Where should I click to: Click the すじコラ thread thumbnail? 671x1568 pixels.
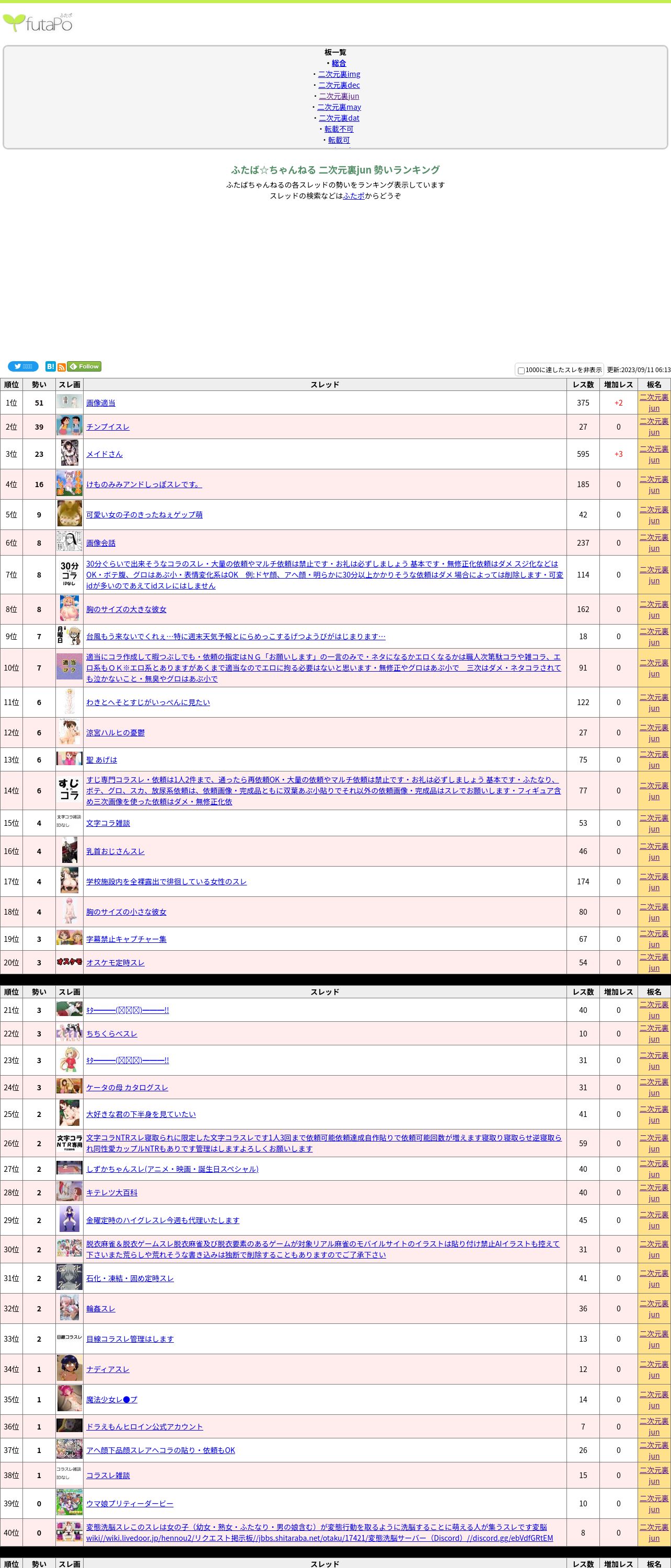point(70,790)
